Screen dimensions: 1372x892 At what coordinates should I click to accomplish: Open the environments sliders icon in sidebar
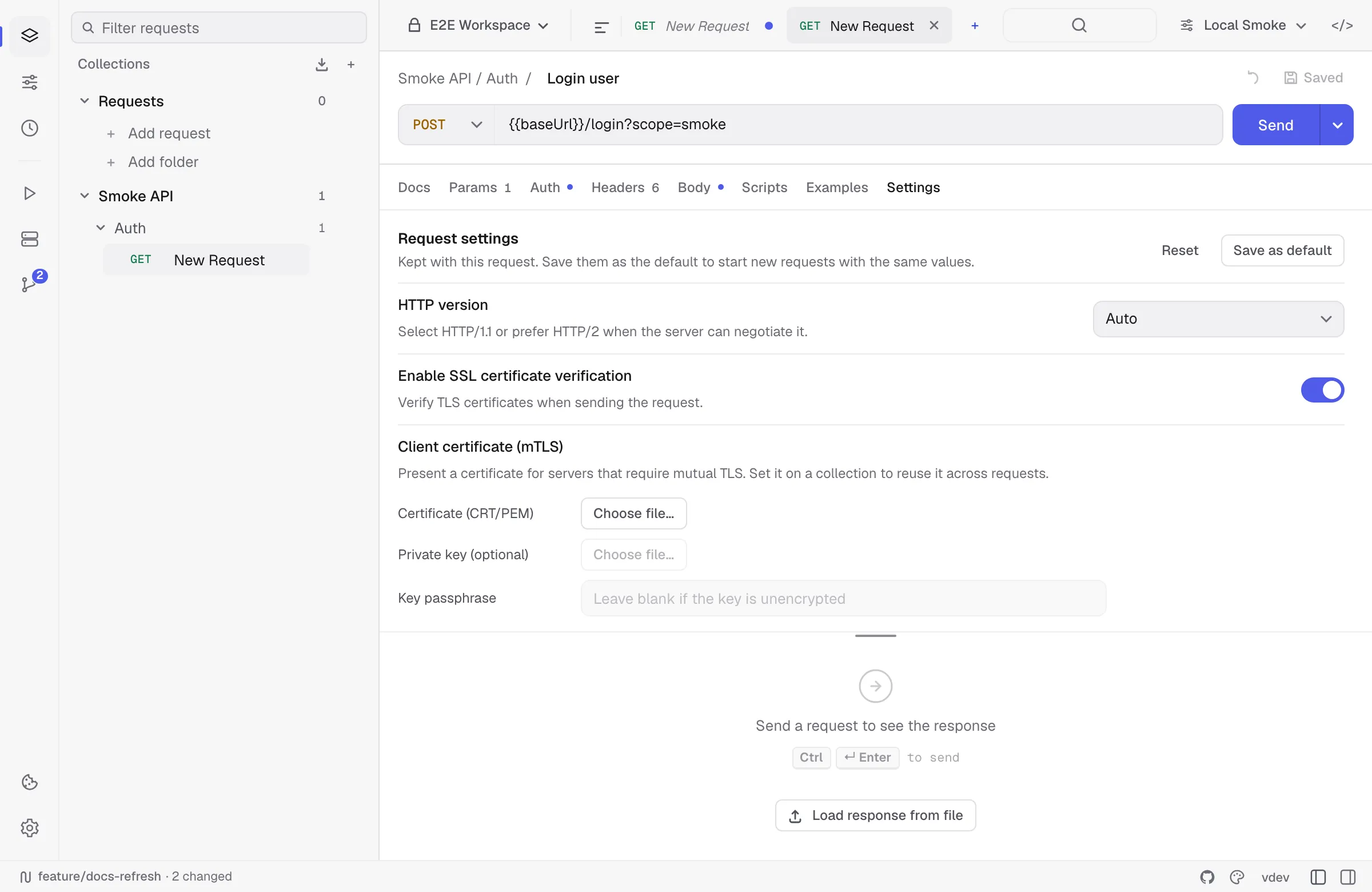coord(29,82)
